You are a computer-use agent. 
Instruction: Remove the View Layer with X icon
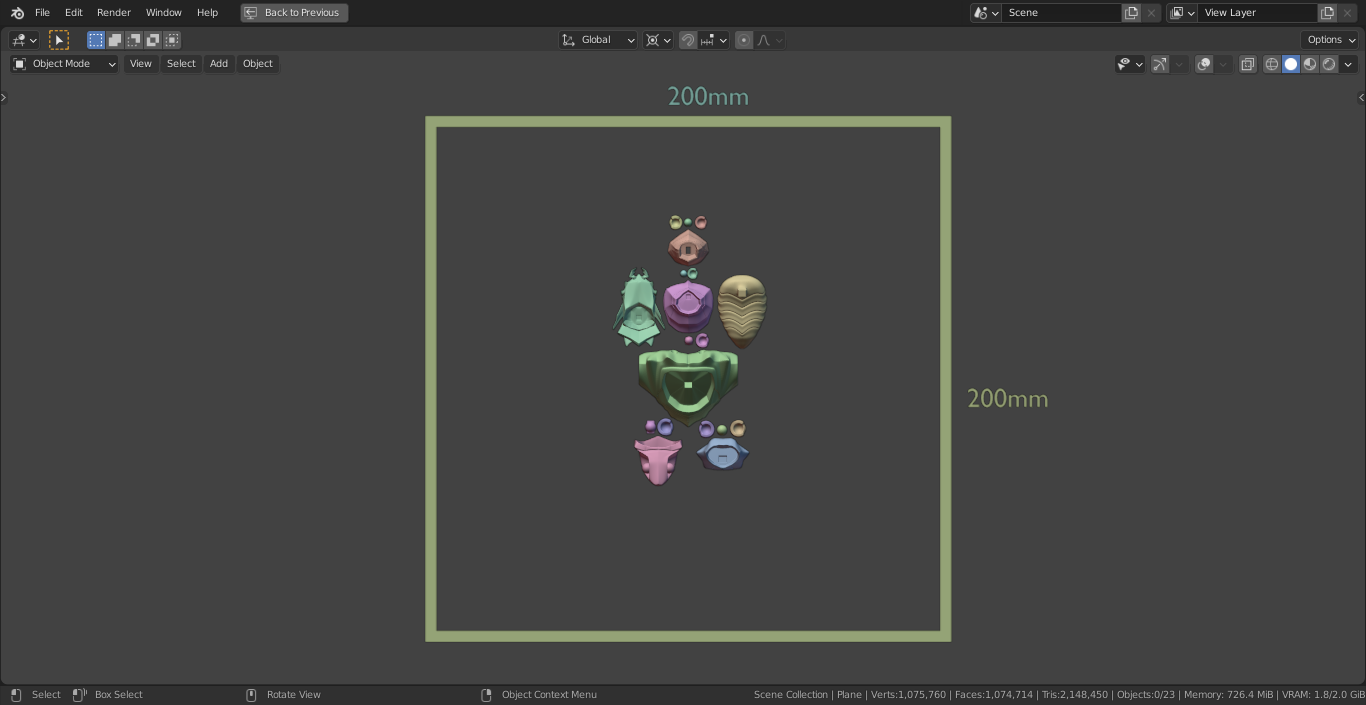pos(1348,13)
